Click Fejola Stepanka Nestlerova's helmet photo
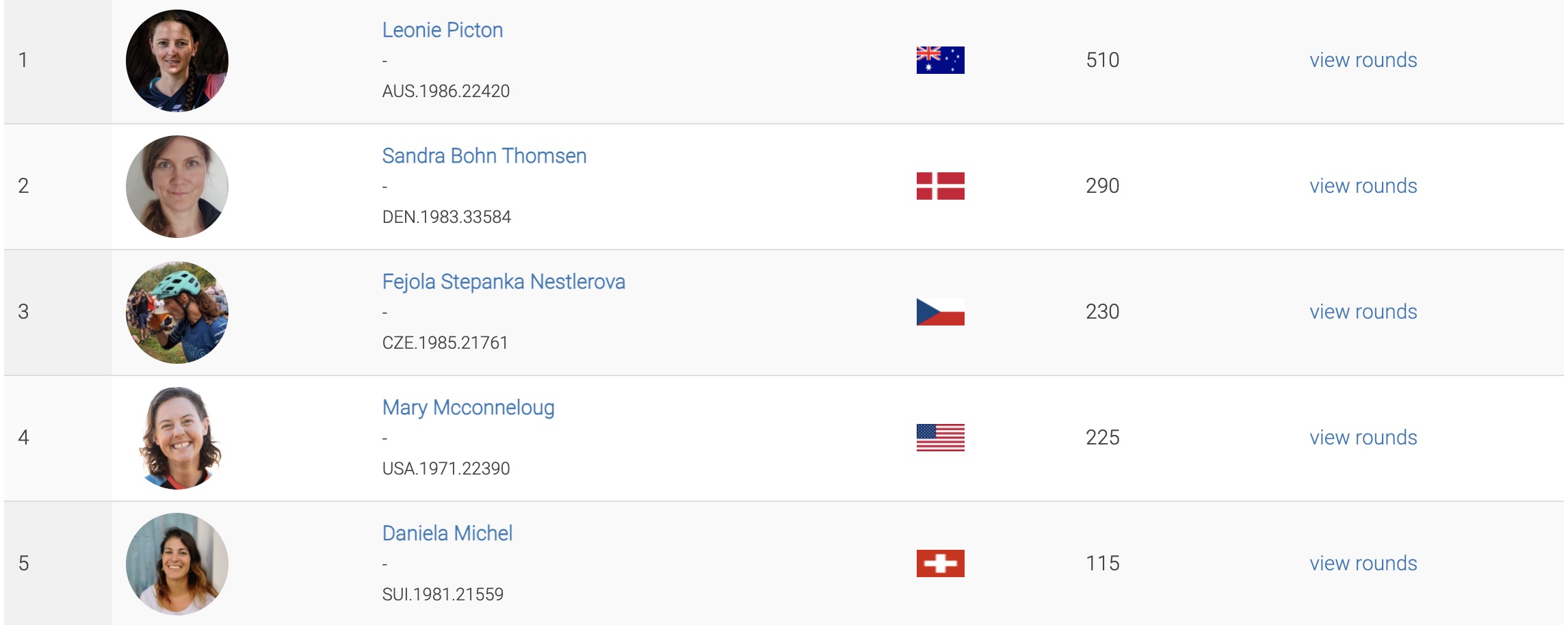The width and height of the screenshot is (1568, 625). 177,312
